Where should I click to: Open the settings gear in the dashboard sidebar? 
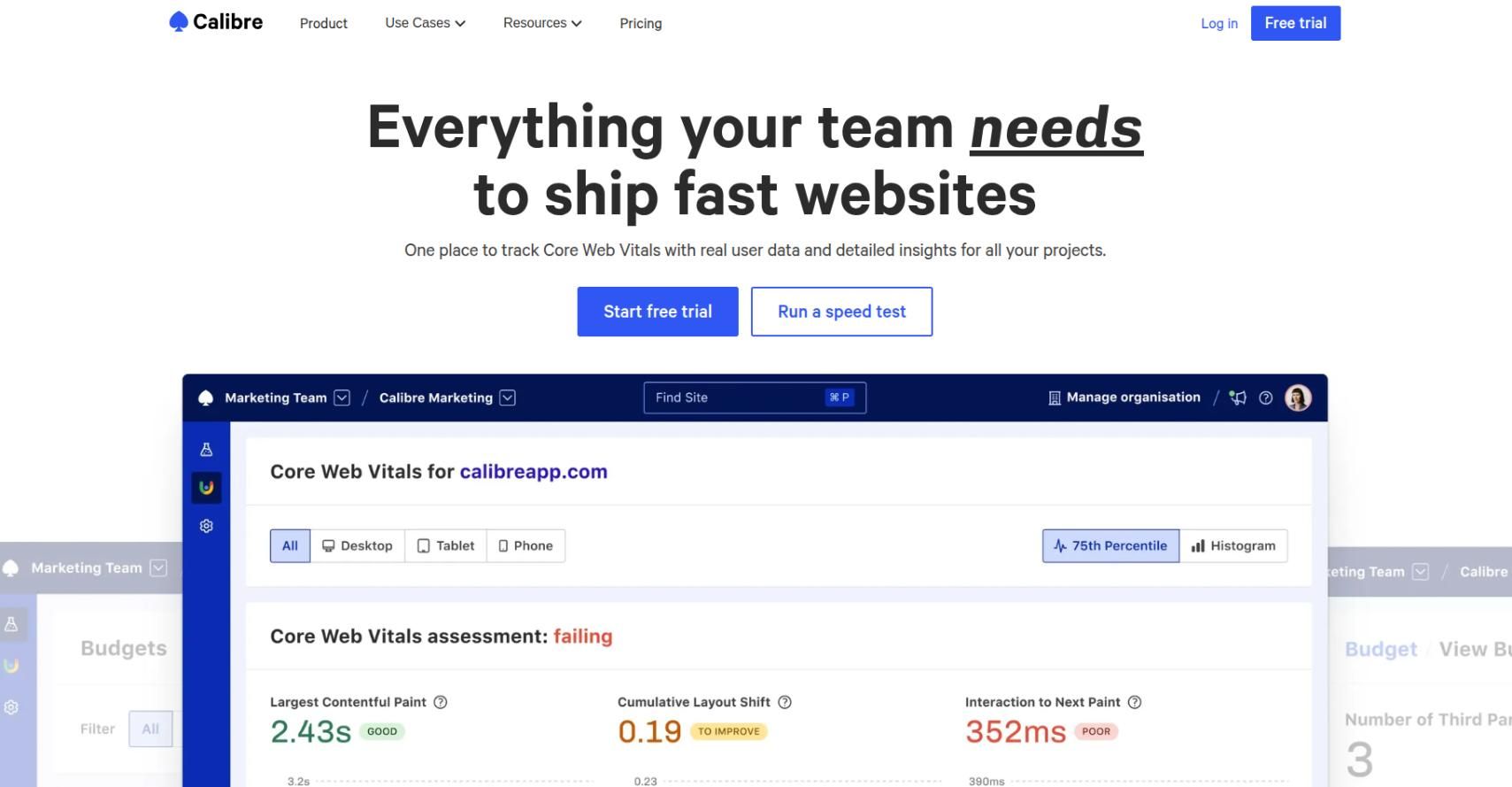click(206, 526)
